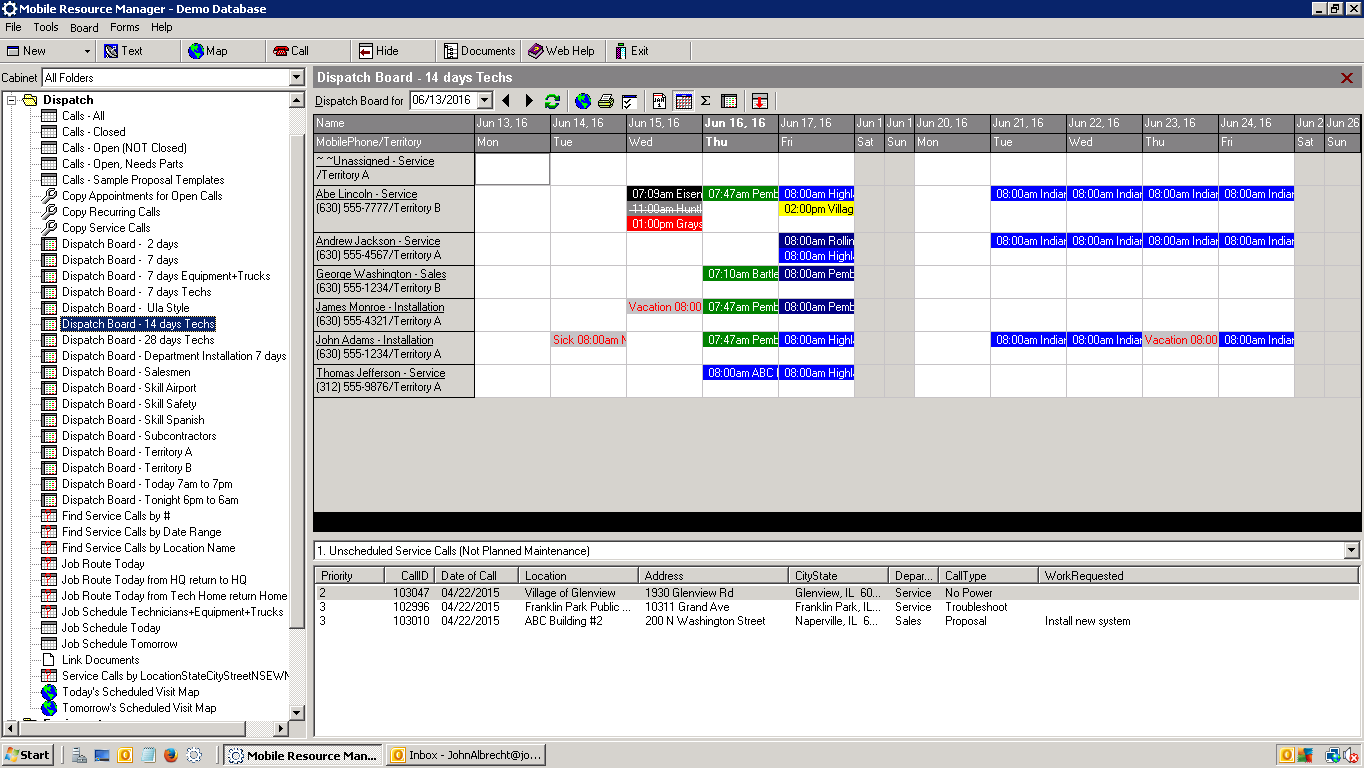Advance to next date with right arrow

(530, 101)
